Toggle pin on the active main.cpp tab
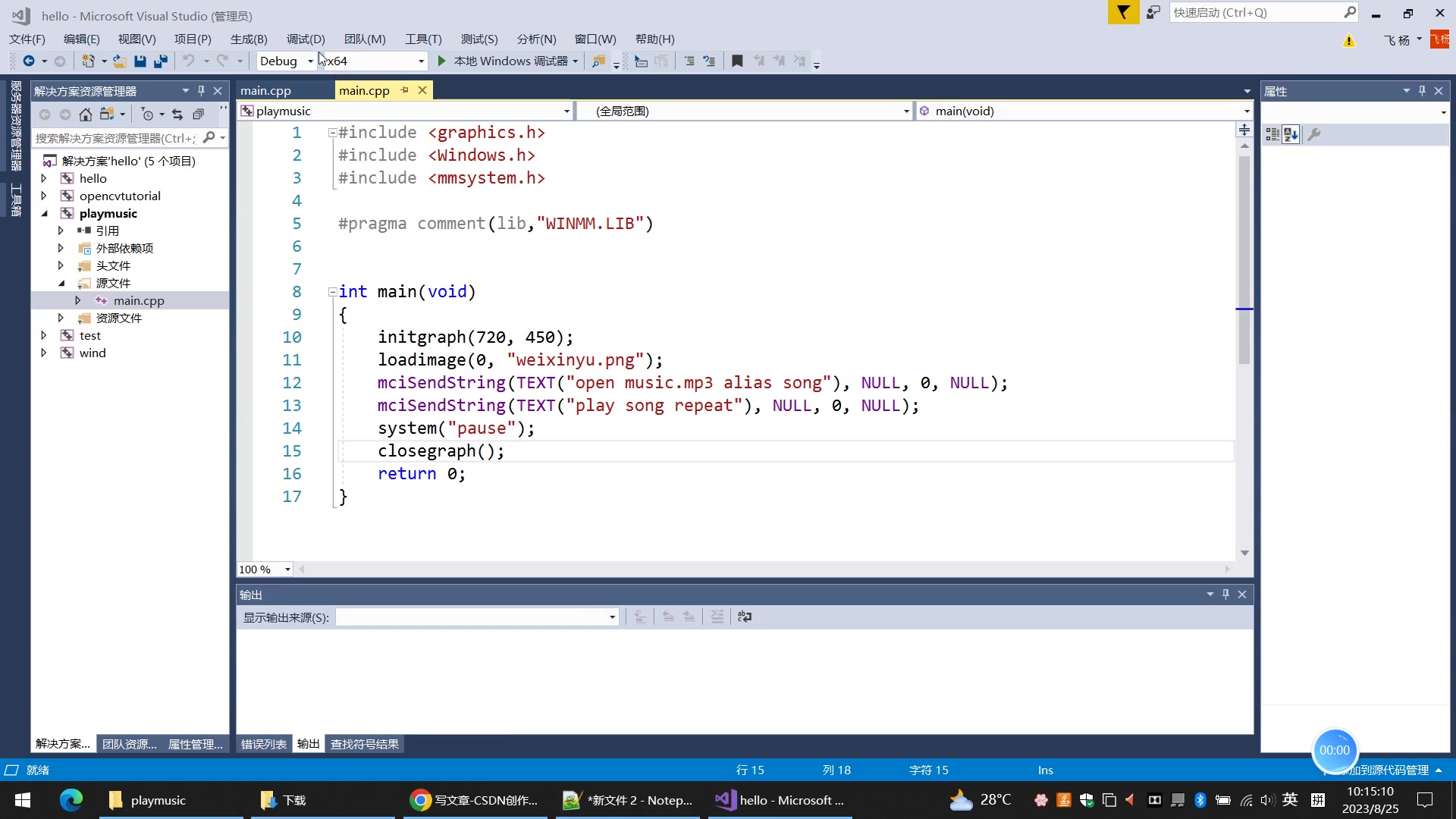 click(405, 90)
